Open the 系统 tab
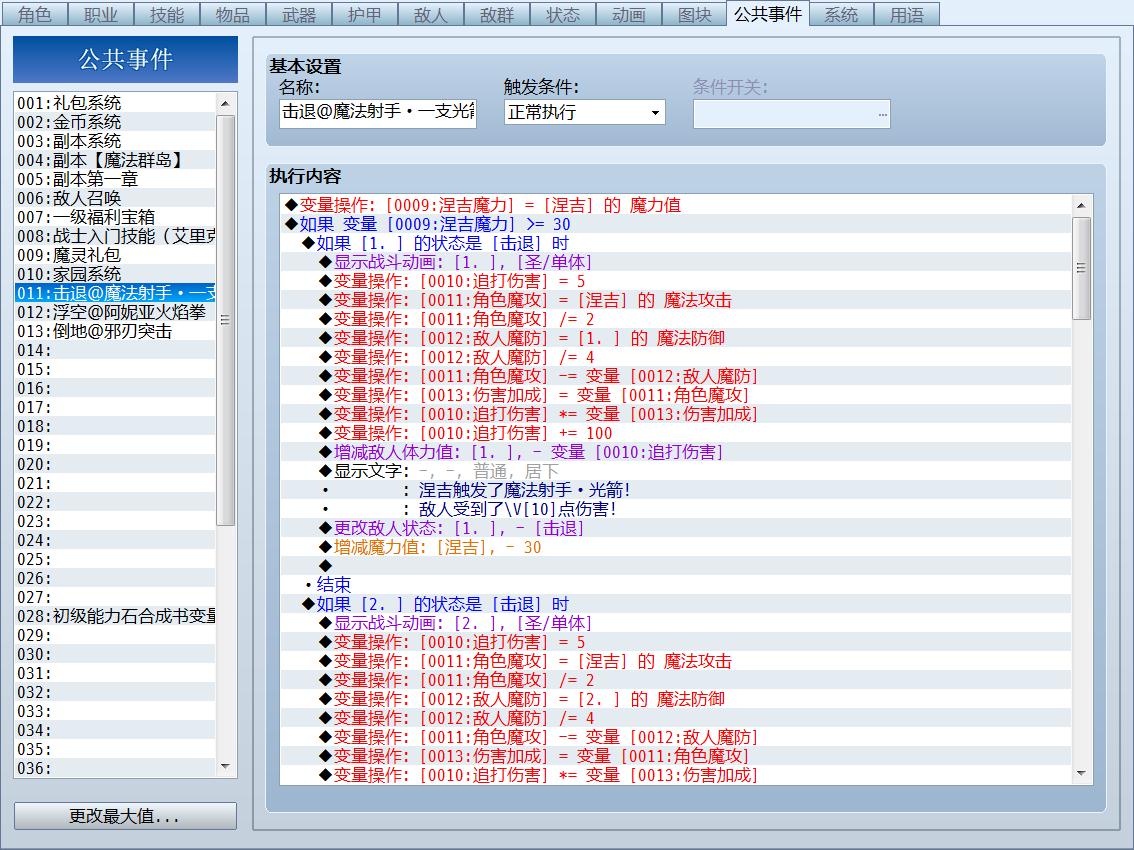The width and height of the screenshot is (1134, 850). point(841,14)
